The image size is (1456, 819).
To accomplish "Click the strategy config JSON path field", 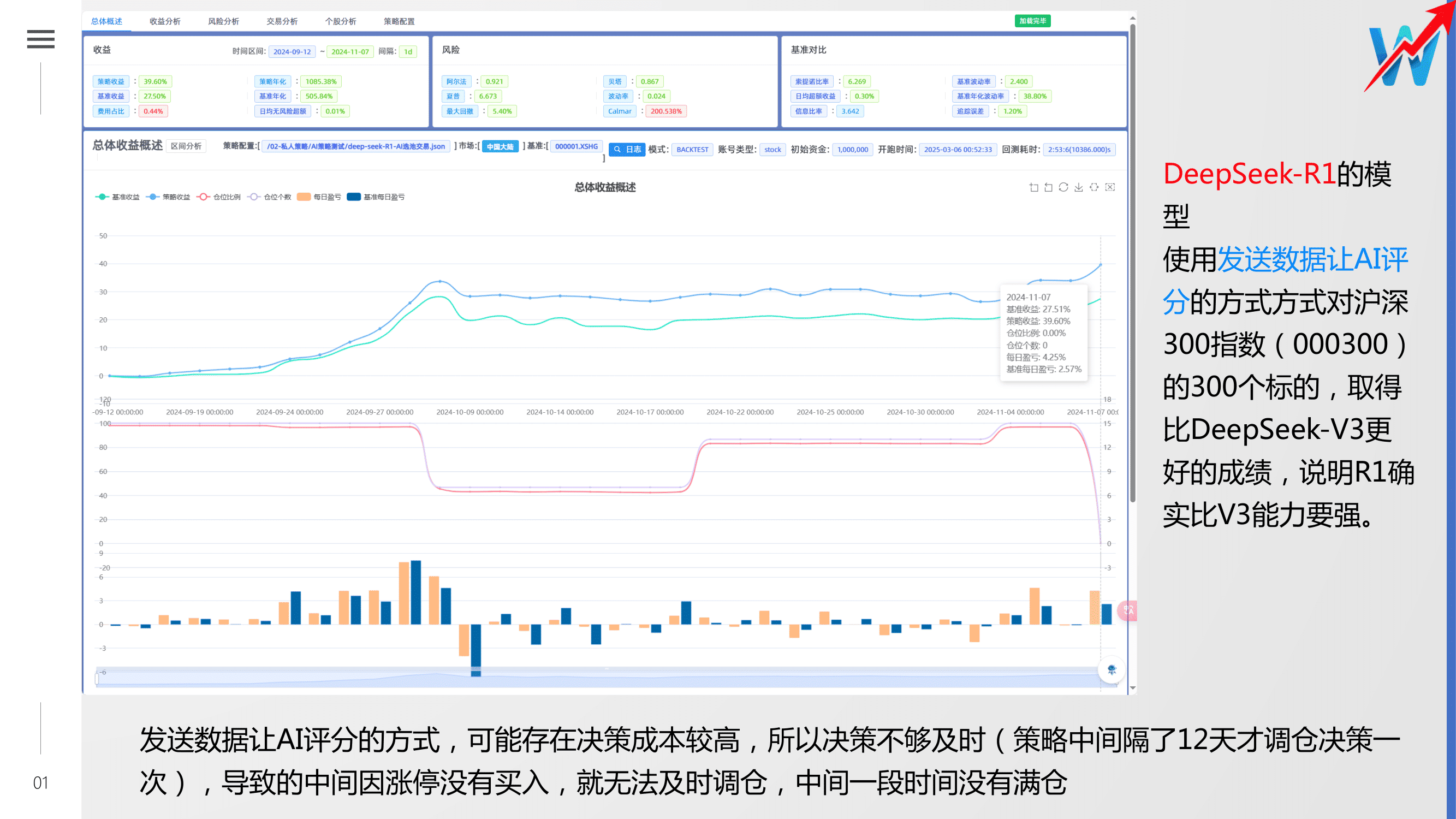I will click(x=355, y=146).
